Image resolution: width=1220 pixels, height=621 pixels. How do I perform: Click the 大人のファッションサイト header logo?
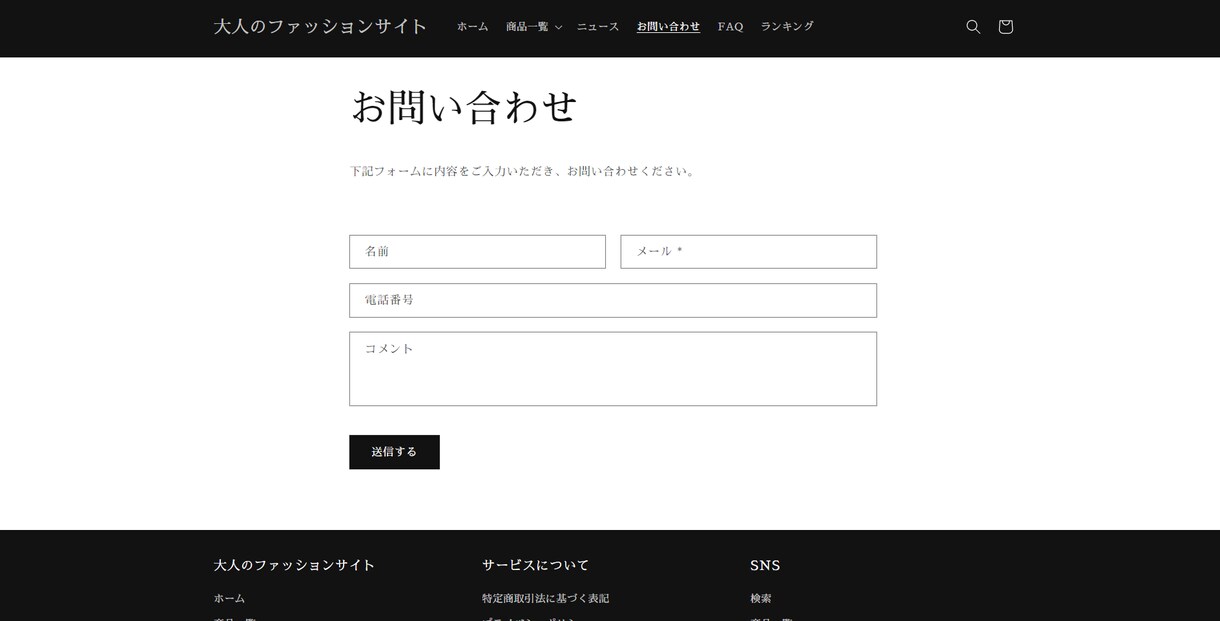[321, 27]
